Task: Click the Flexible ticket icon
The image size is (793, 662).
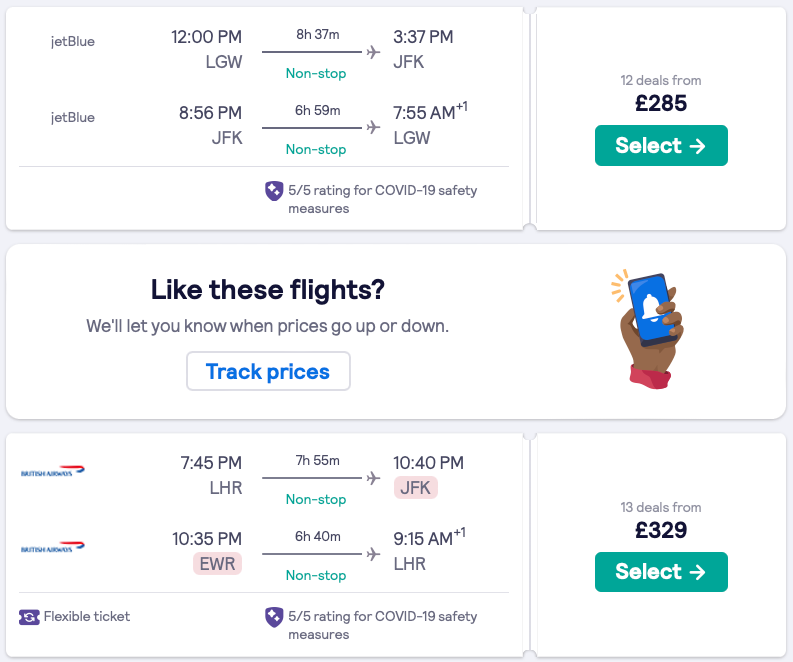Action: pos(29,617)
